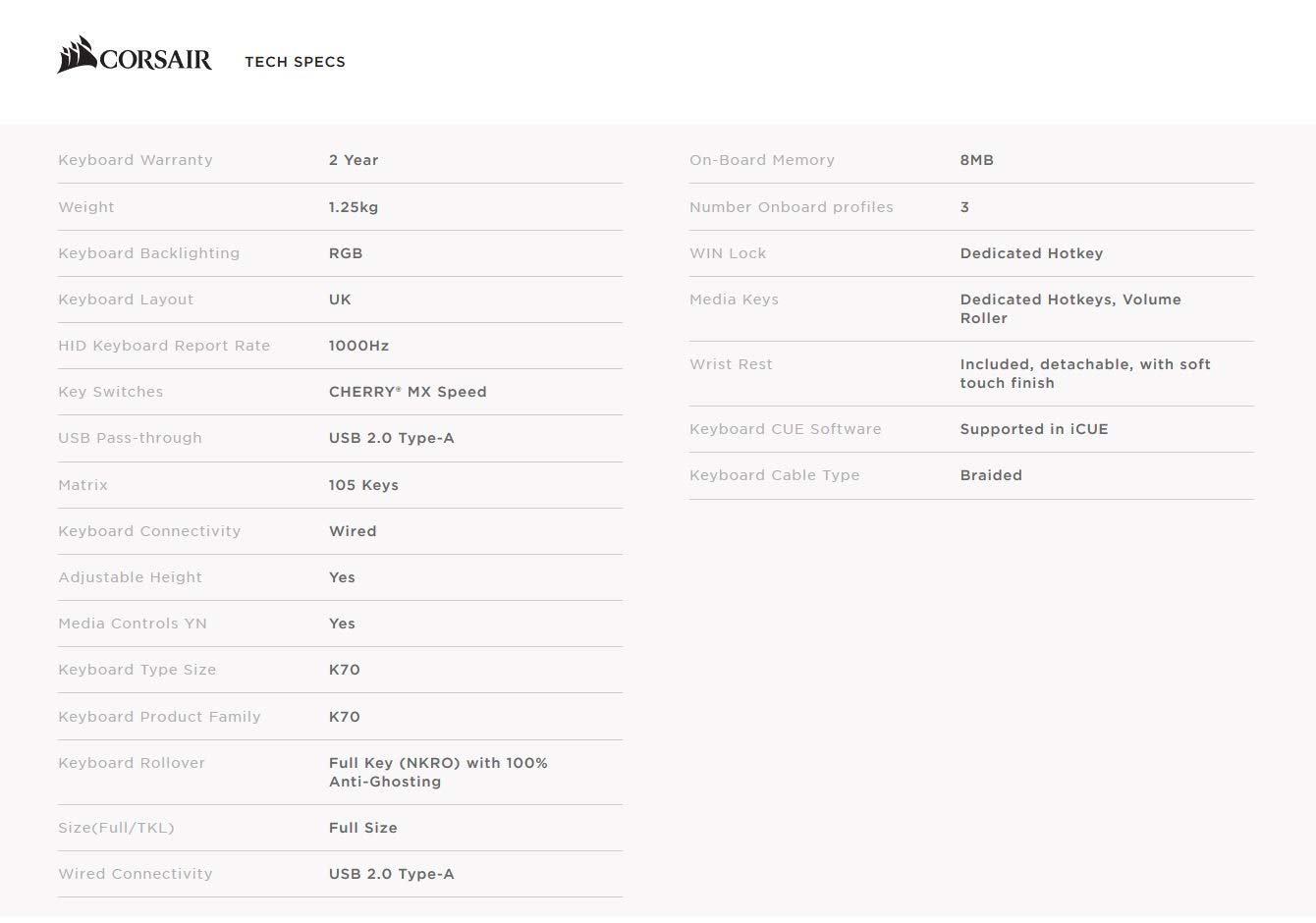Select the Size(Full/TKL) label

click(116, 828)
